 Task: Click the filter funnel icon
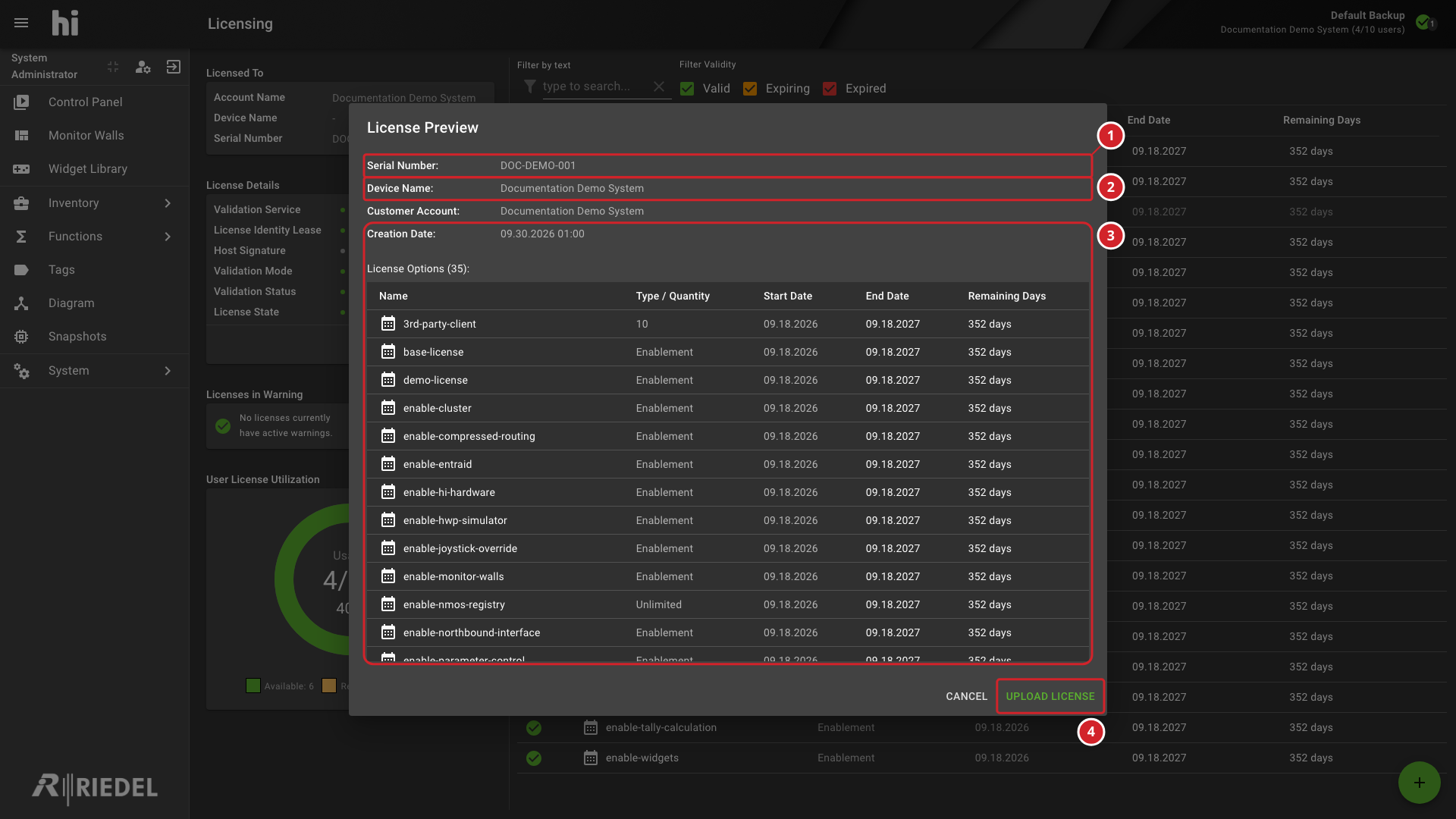click(529, 86)
